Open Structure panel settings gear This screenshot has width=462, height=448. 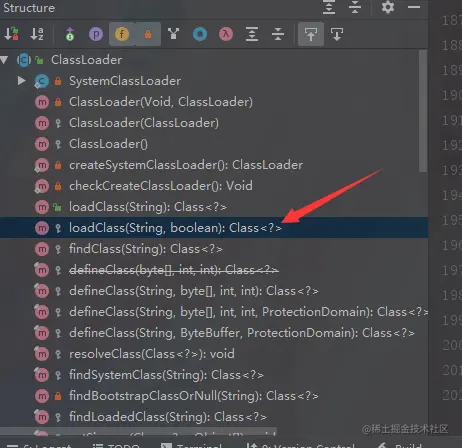(x=388, y=7)
